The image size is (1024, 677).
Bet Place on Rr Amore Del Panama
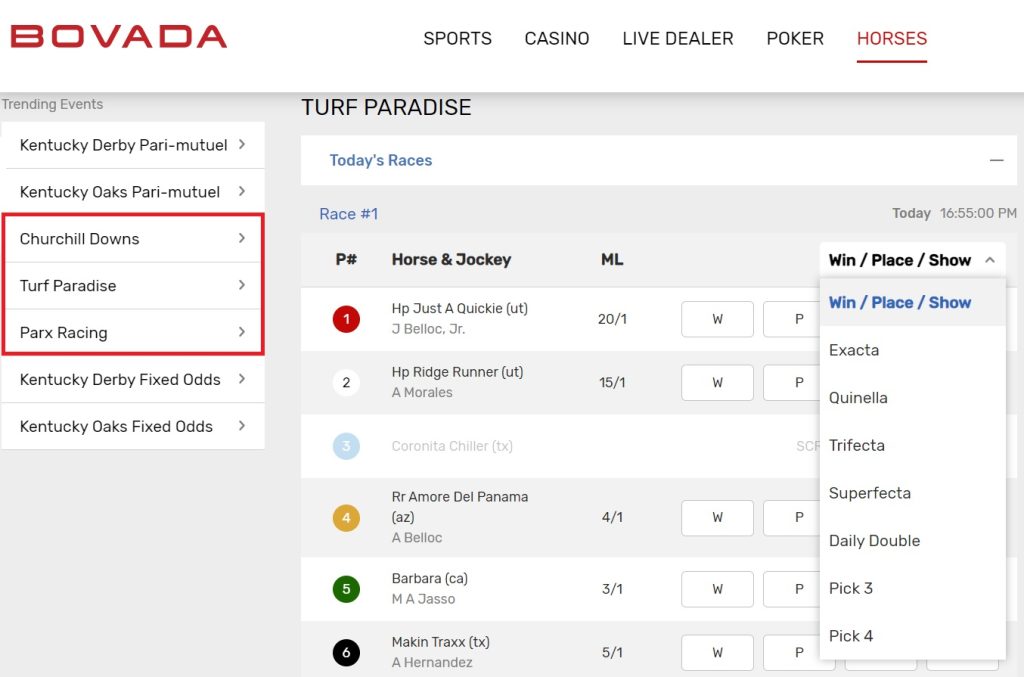pyautogui.click(x=792, y=518)
